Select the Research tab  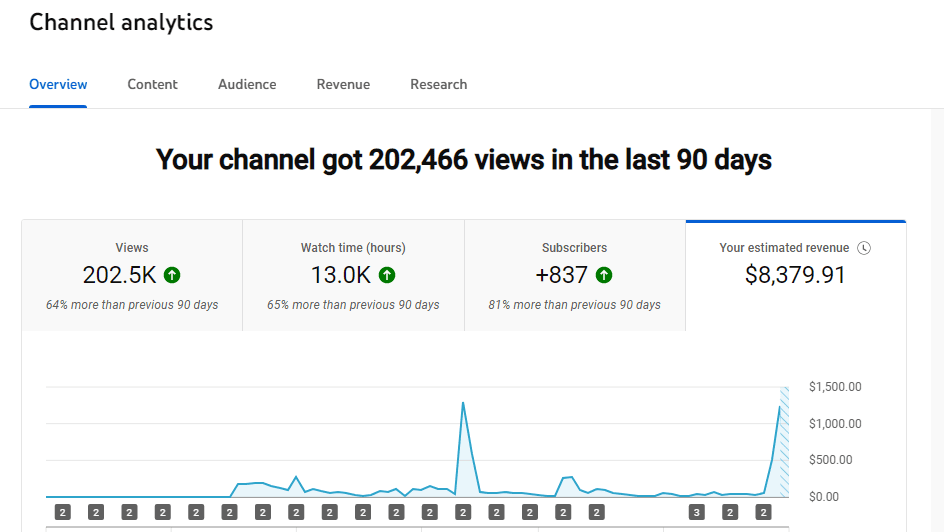[x=438, y=84]
